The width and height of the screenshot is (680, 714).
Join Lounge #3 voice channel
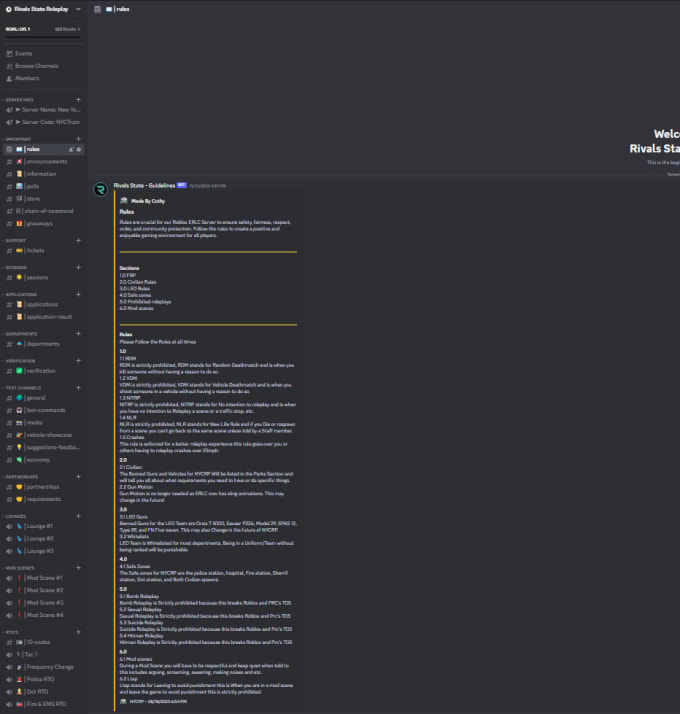43,551
